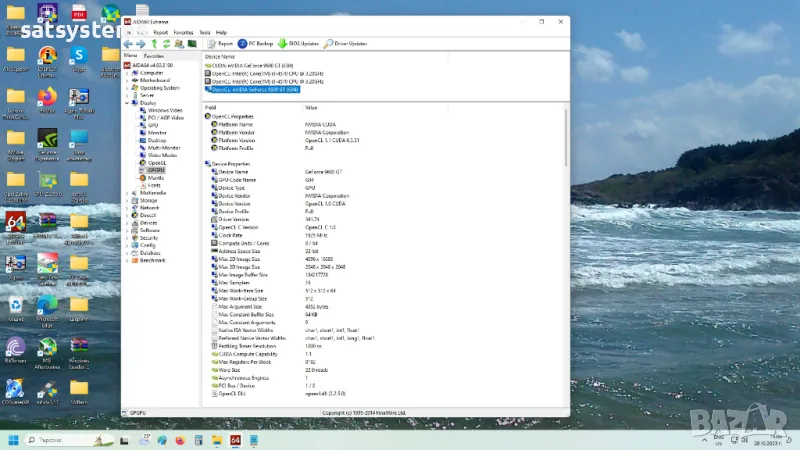This screenshot has width=800, height=450.
Task: Open the Favorites menu
Action: [x=183, y=32]
